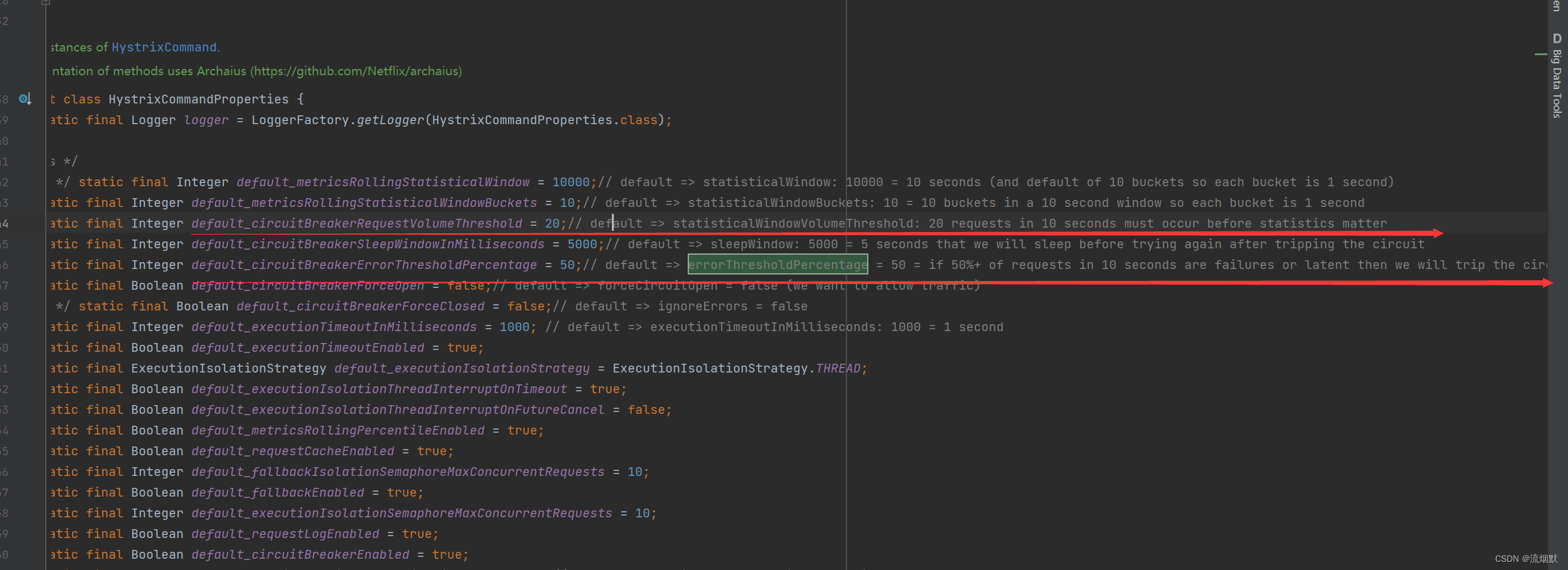Click the default_fallbackEnabled field name
The image size is (1568, 570).
point(278,492)
